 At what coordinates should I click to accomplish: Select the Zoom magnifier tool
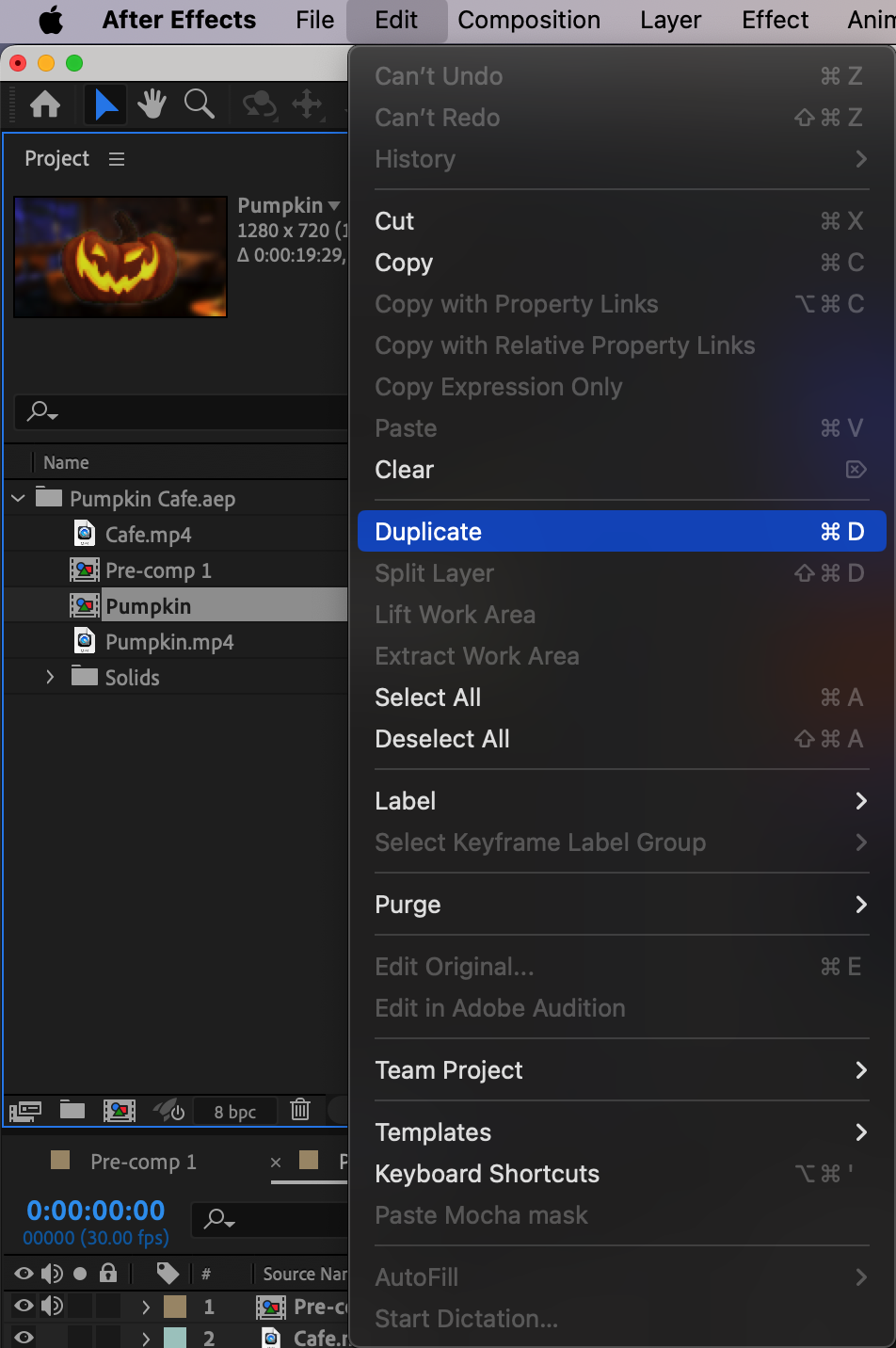[x=199, y=104]
